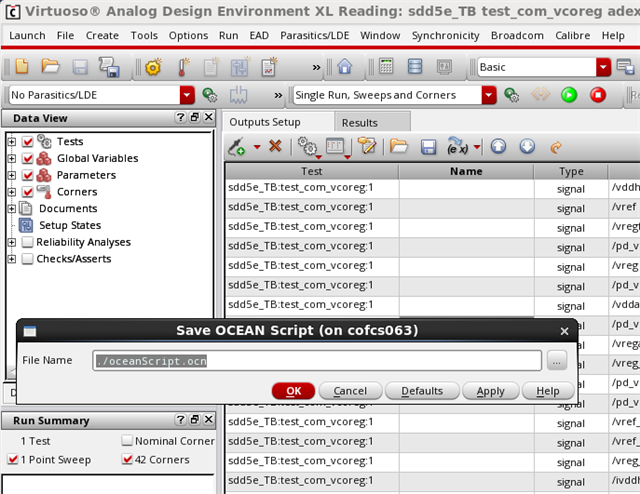Click the dialog Help button
This screenshot has width=640, height=494.
click(x=548, y=391)
